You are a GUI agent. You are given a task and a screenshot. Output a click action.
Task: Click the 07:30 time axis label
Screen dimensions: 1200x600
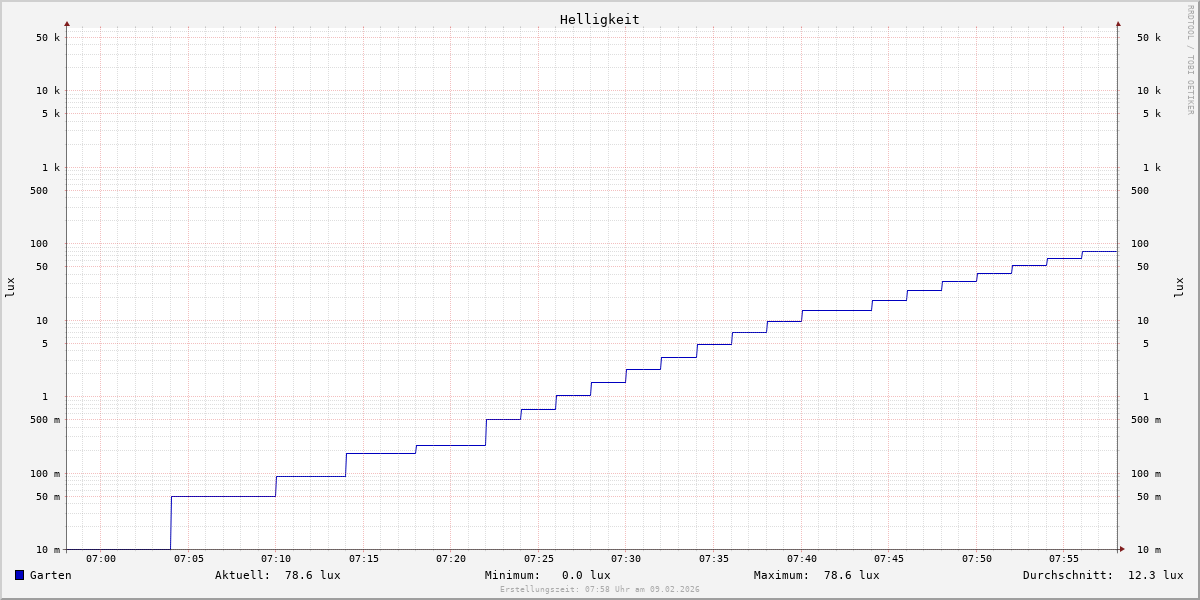626,559
